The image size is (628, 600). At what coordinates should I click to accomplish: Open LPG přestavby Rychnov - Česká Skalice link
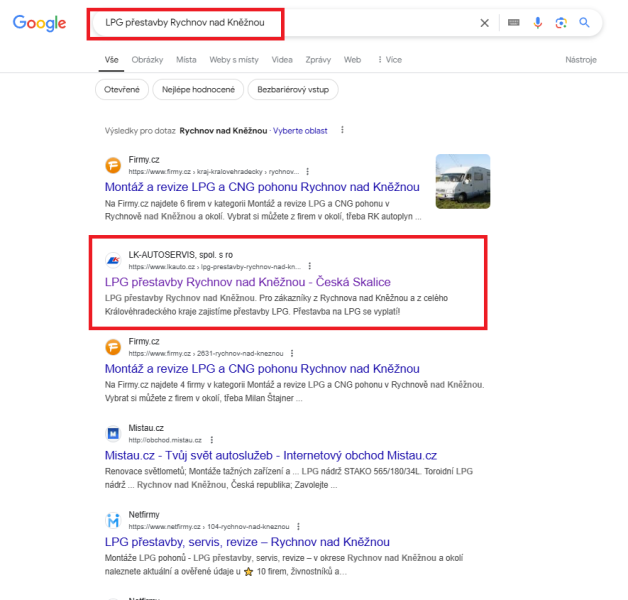pos(248,282)
